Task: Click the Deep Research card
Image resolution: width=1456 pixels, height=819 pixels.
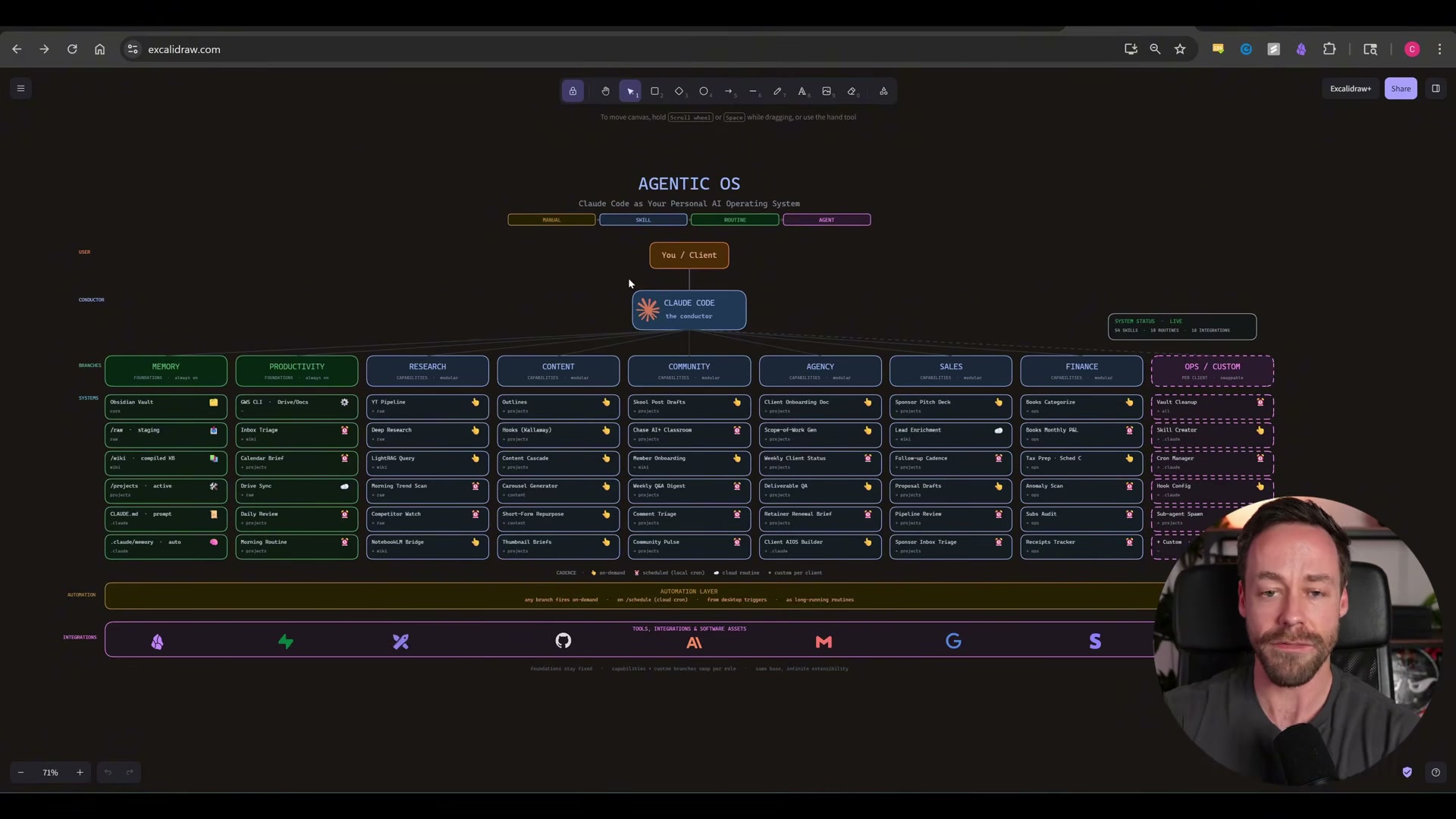Action: [428, 435]
